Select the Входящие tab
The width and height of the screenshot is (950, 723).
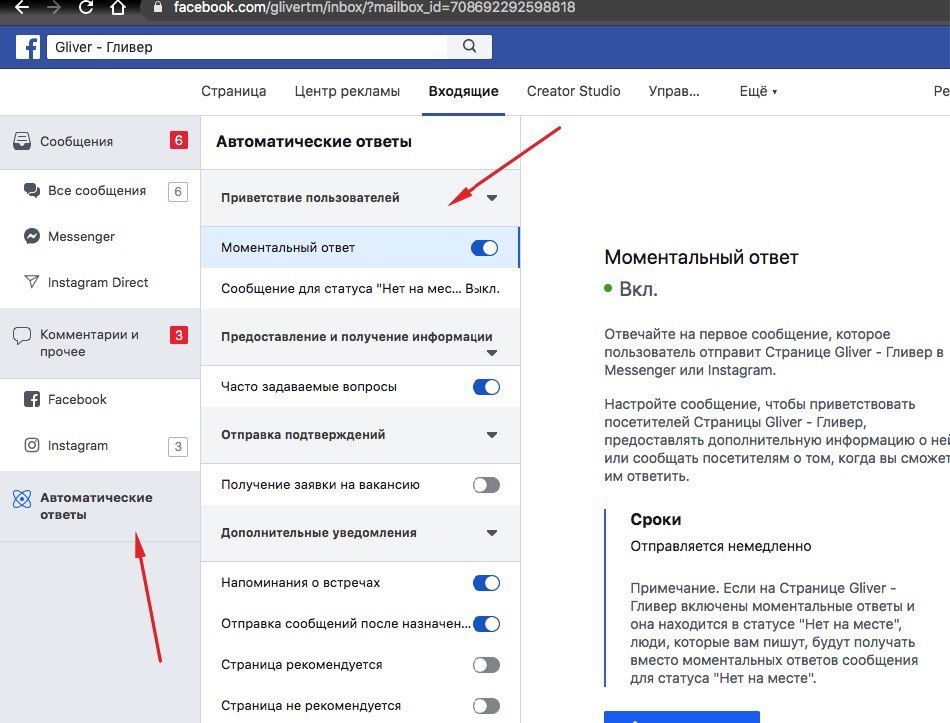(x=463, y=92)
